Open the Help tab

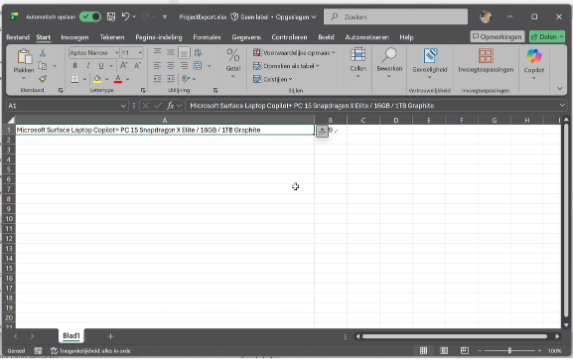pos(406,37)
